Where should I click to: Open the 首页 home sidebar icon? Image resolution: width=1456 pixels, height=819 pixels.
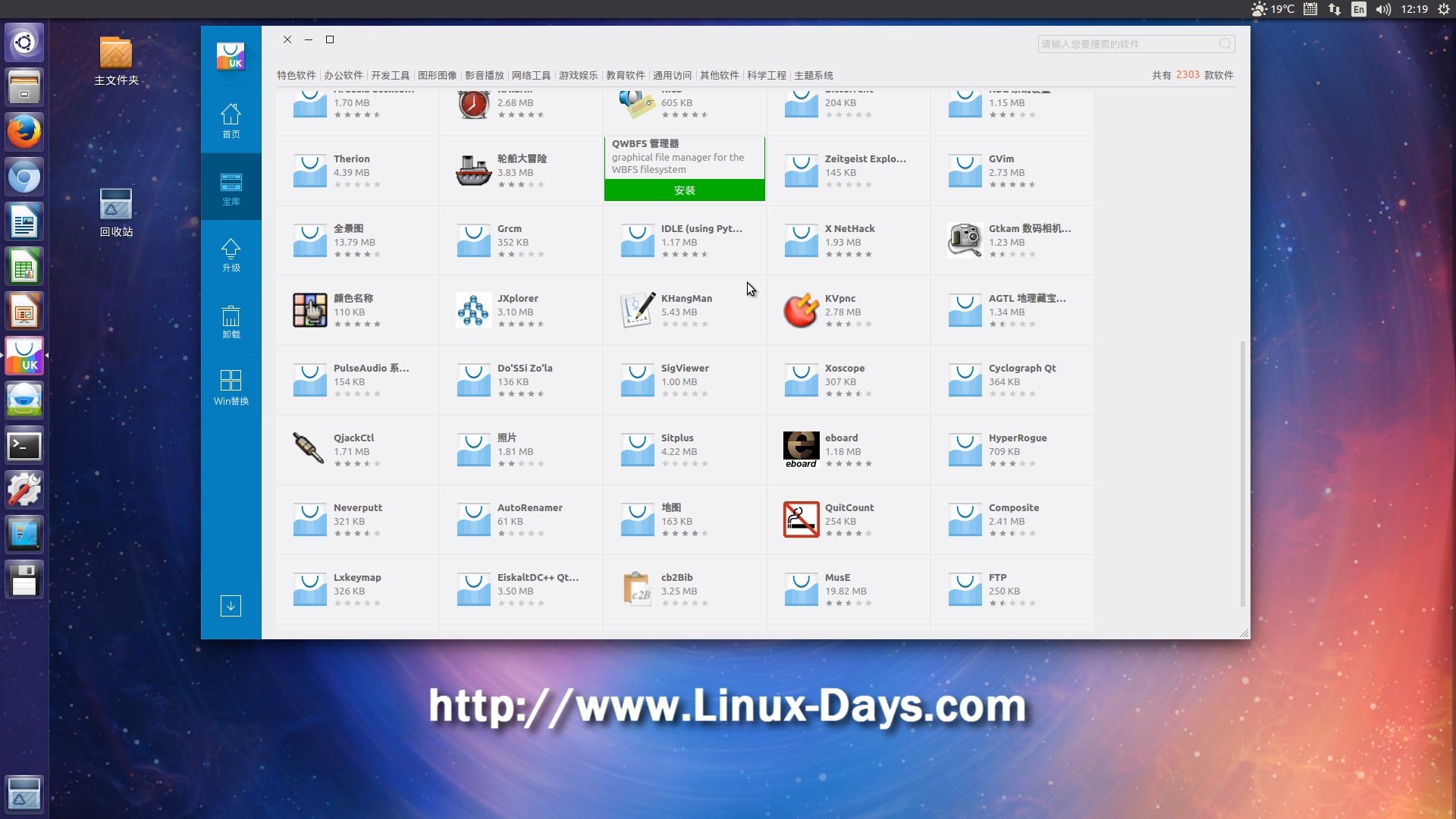point(231,120)
